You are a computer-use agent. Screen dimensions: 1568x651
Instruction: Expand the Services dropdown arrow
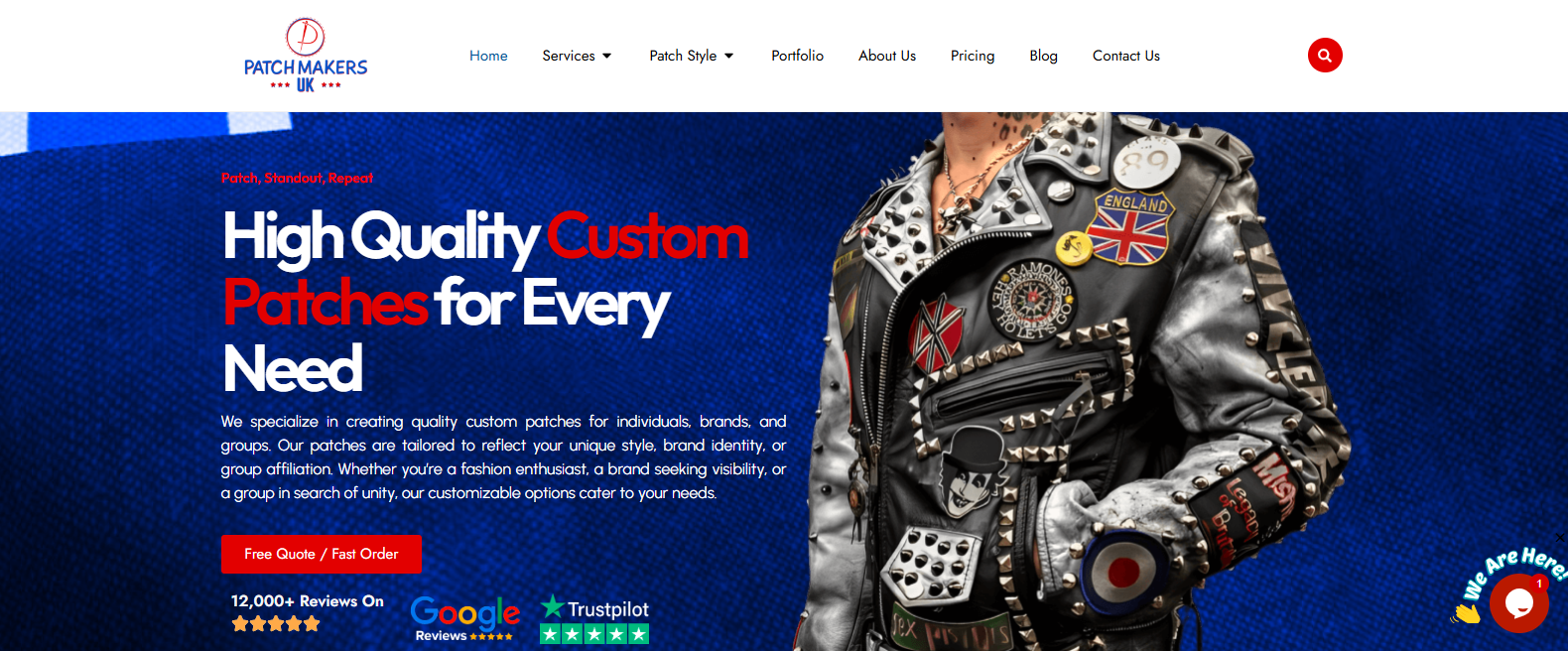(607, 56)
